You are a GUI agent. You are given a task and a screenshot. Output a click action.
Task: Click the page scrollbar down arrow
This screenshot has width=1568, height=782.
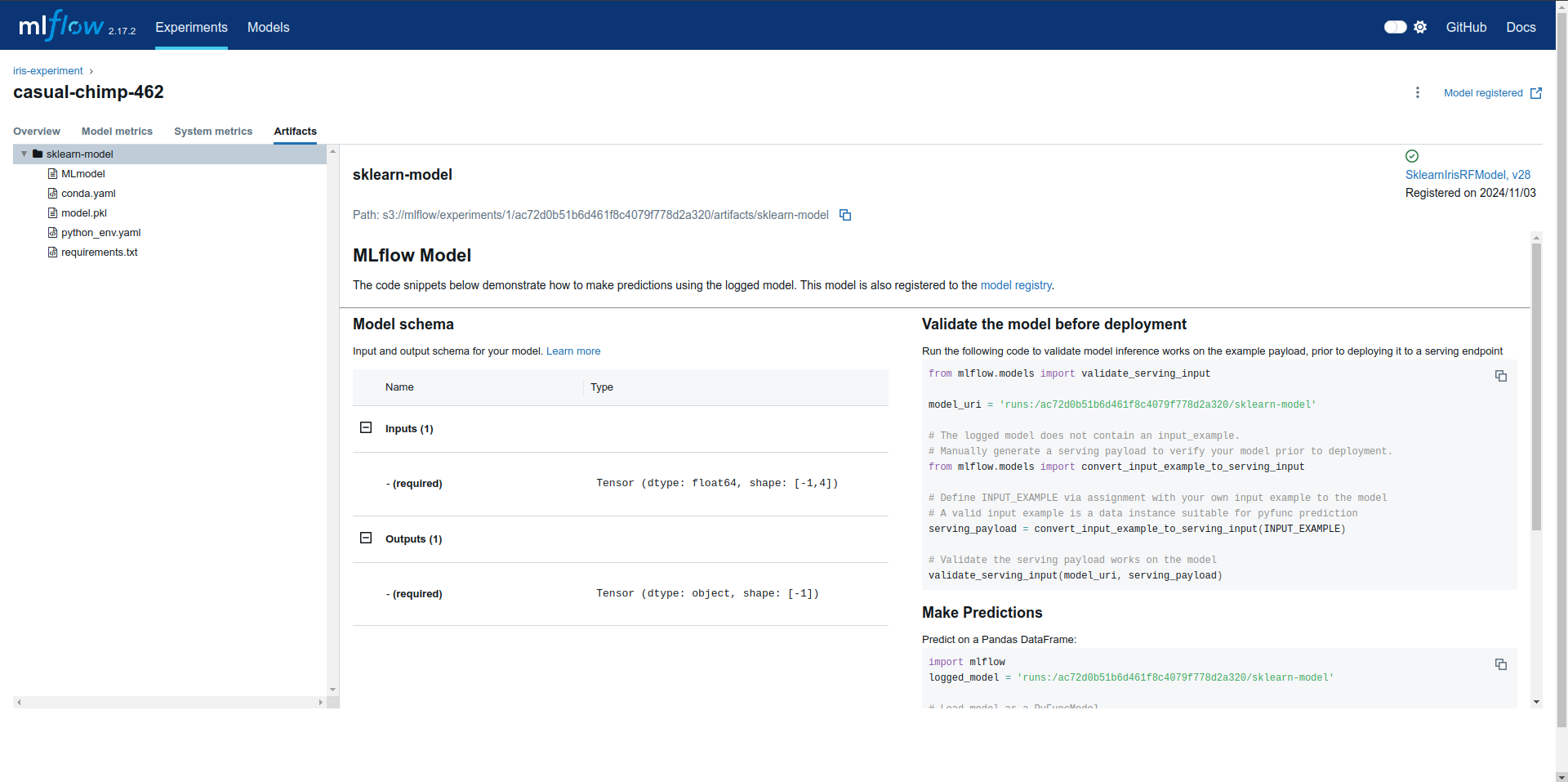1561,777
